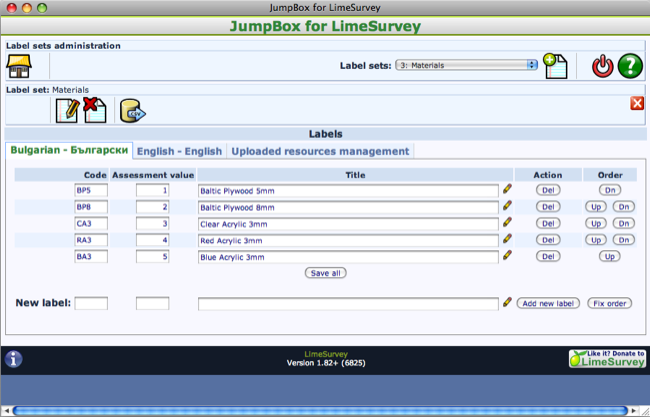Click the scrollbar right arrow
650x417 pixels.
click(x=633, y=411)
